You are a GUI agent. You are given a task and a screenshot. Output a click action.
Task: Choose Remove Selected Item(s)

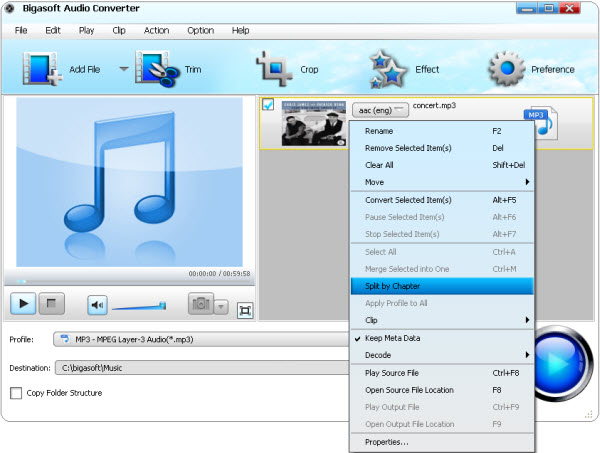(x=442, y=148)
